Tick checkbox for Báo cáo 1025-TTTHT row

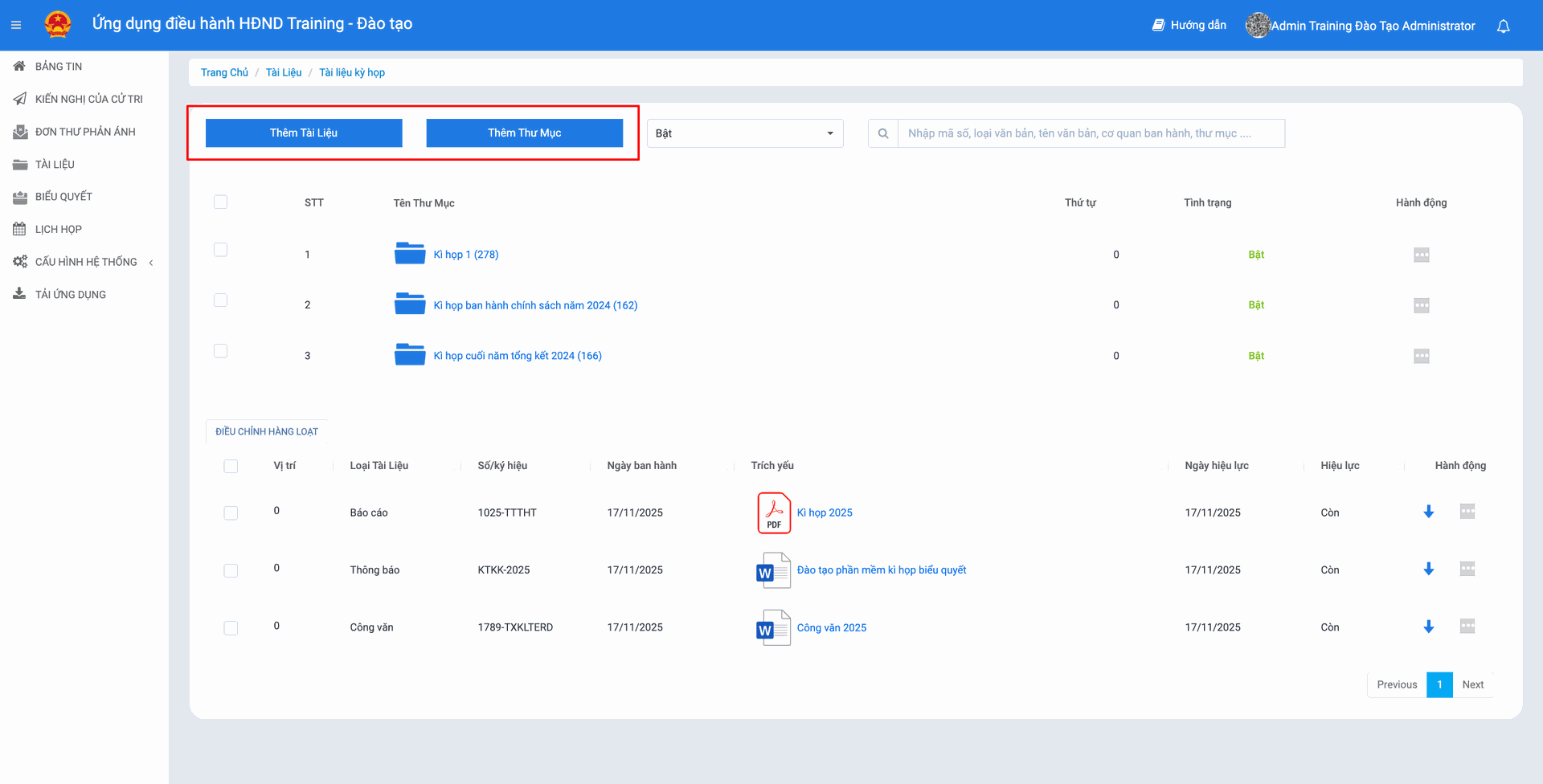[x=231, y=512]
